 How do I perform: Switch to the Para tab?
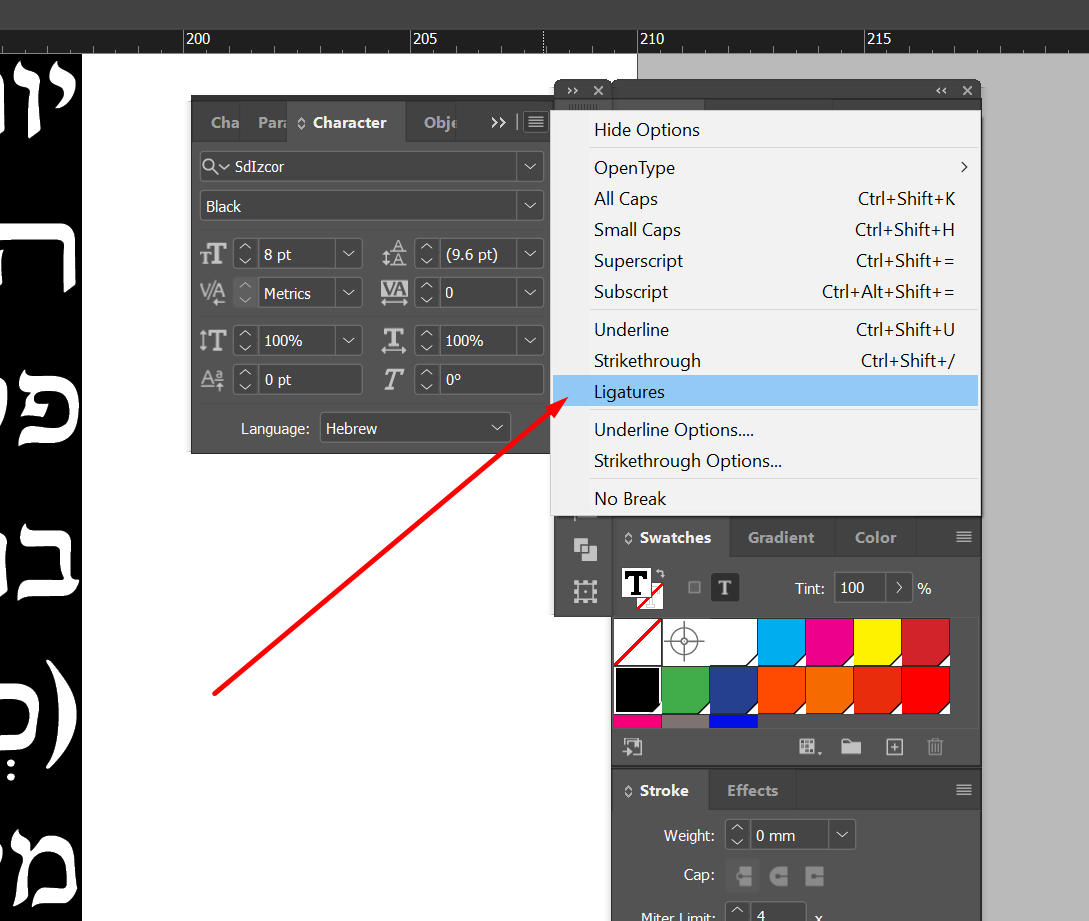(272, 122)
